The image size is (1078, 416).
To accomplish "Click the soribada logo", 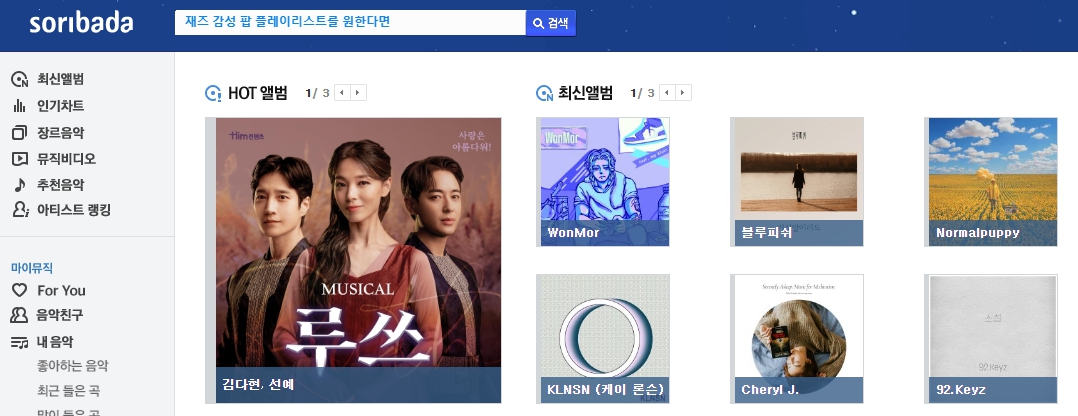I will tap(81, 23).
